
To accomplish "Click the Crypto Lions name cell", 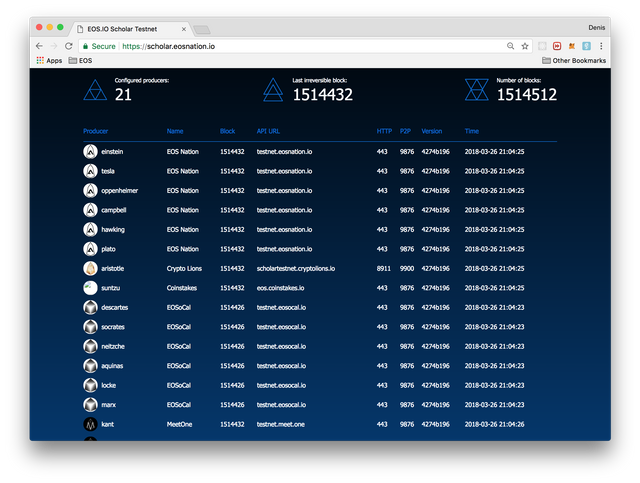I will 184,268.
